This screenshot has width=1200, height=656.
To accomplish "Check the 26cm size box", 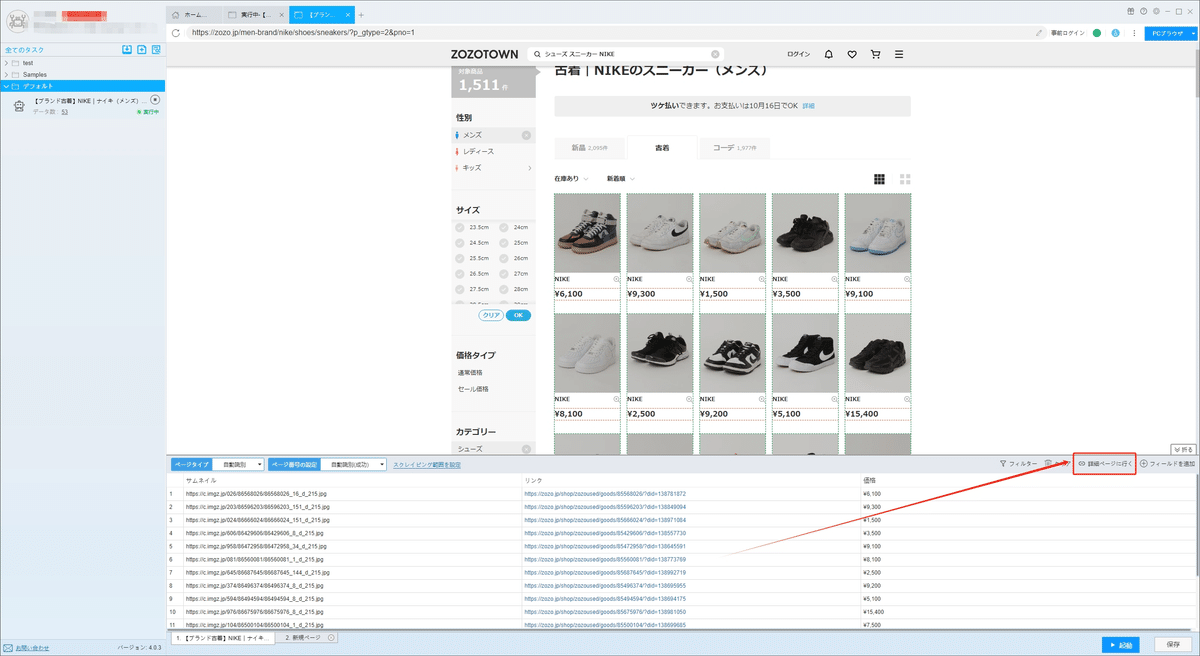I will click(504, 258).
